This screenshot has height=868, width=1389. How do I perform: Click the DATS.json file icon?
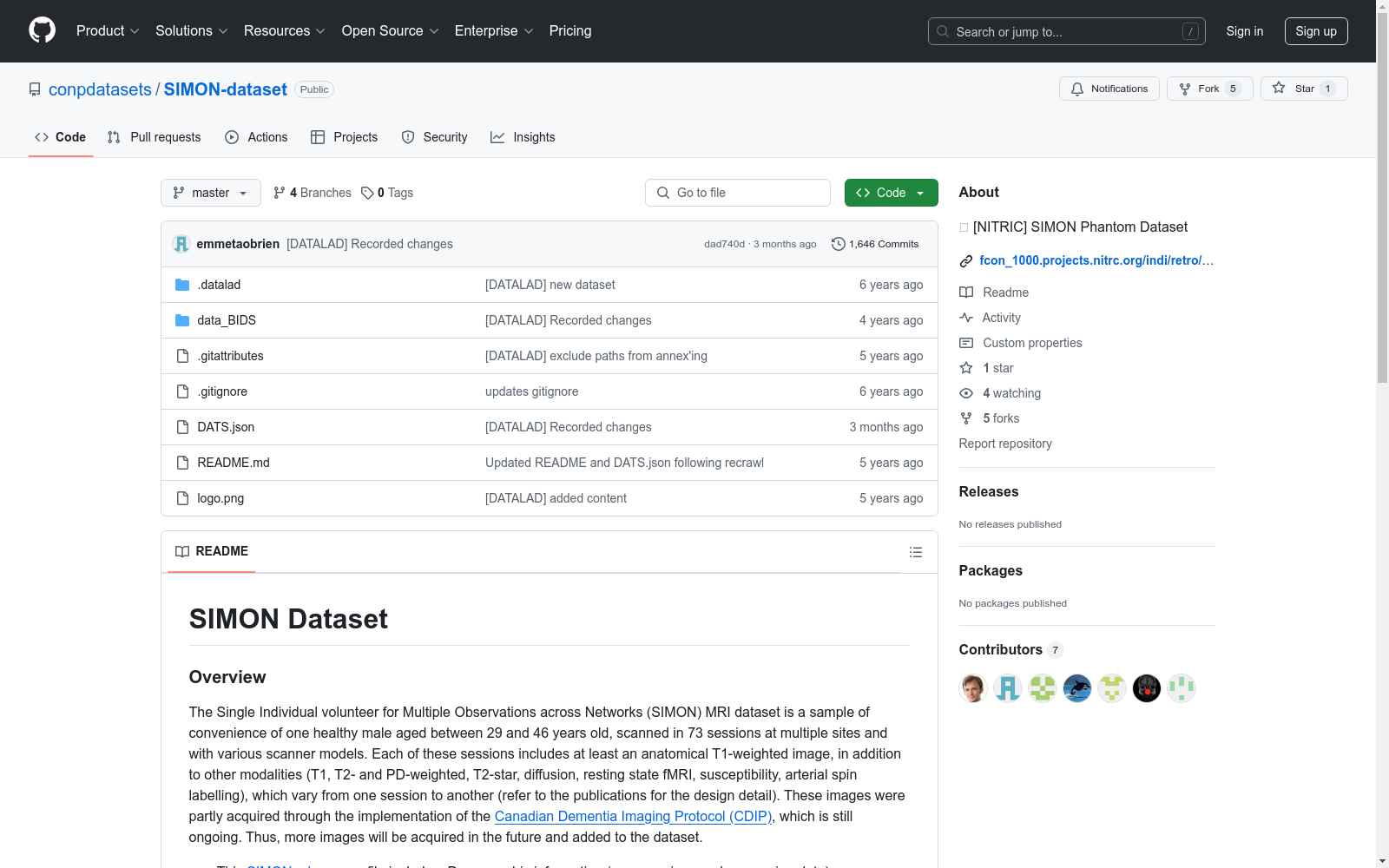[182, 427]
